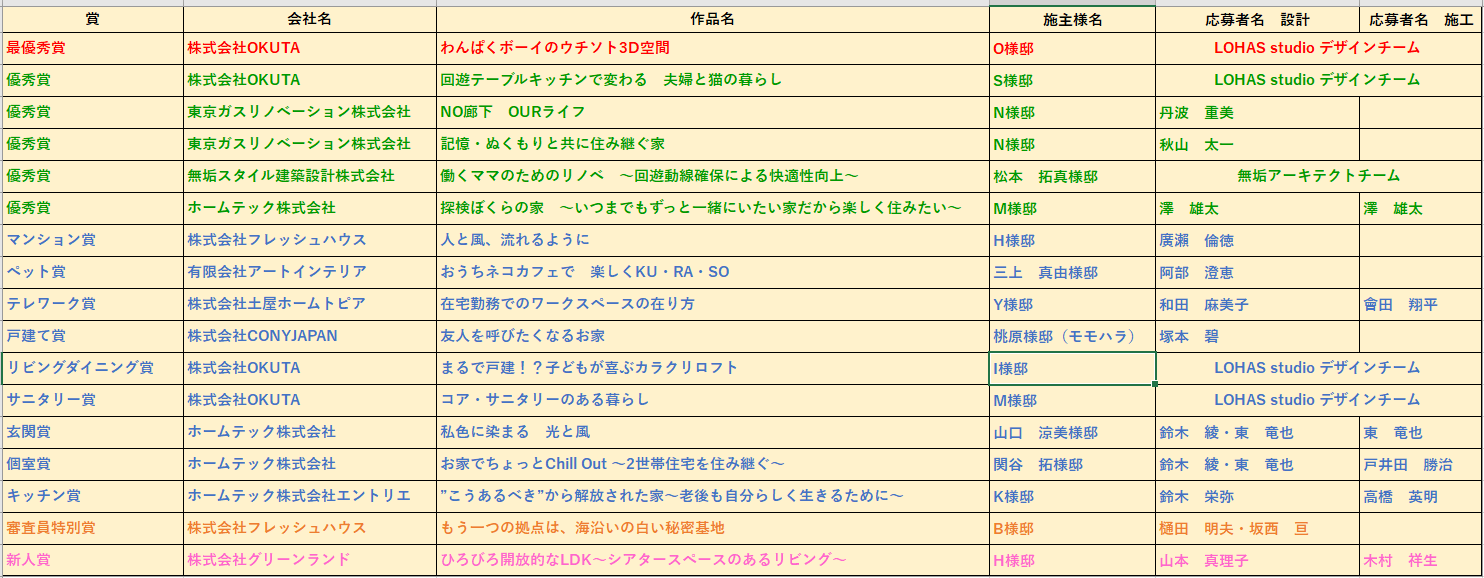Click the B様邸 cell
The width and height of the screenshot is (1484, 578).
1072,528
